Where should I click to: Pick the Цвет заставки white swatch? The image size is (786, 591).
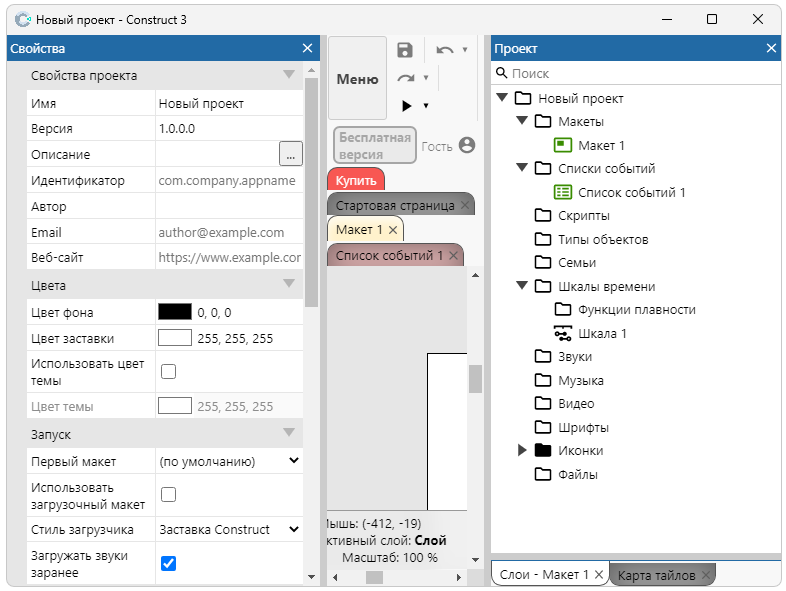[x=175, y=338]
